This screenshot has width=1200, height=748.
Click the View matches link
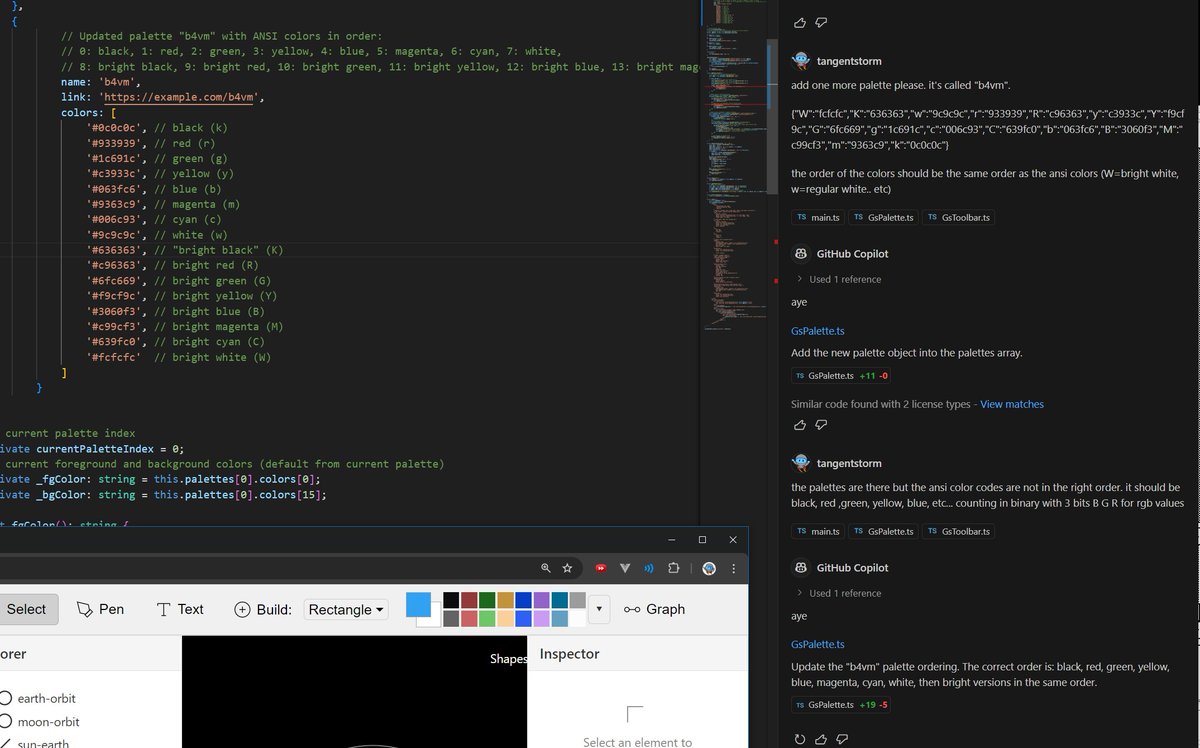click(1012, 404)
